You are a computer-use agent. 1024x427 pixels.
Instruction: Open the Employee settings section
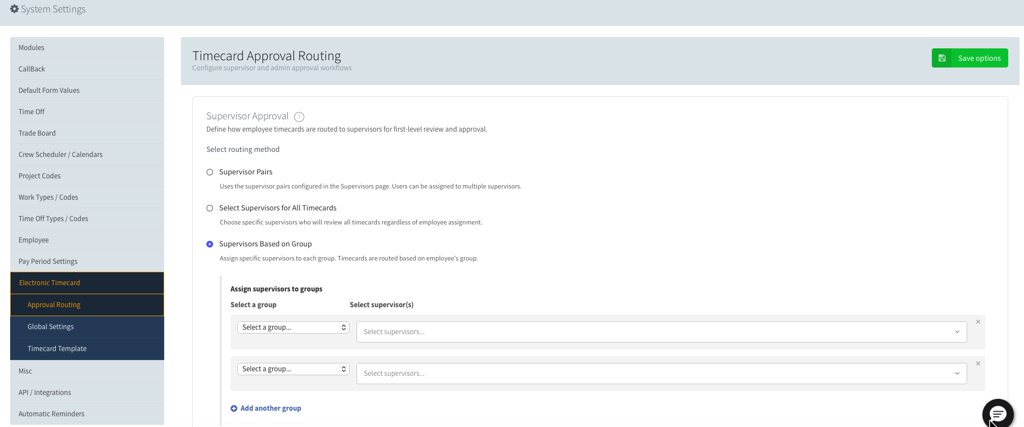87,240
